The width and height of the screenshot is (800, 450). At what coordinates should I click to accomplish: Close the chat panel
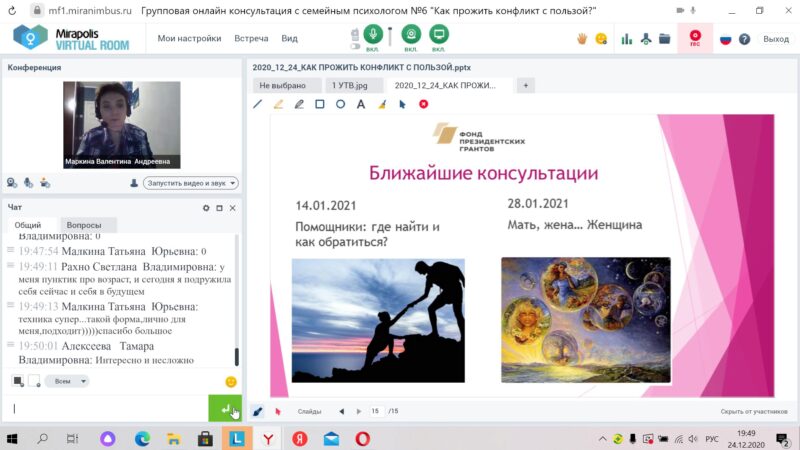click(x=233, y=208)
